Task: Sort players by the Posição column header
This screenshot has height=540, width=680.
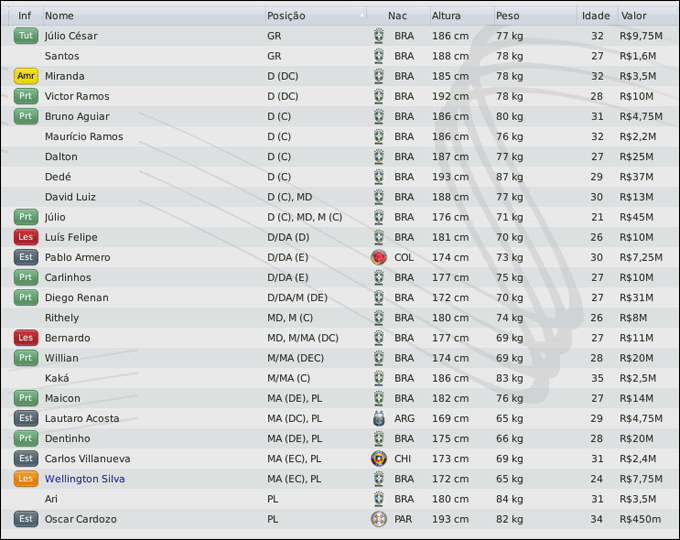Action: 287,16
